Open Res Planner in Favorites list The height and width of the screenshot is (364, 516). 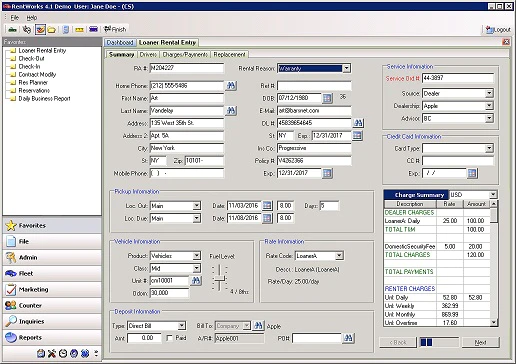coord(33,82)
